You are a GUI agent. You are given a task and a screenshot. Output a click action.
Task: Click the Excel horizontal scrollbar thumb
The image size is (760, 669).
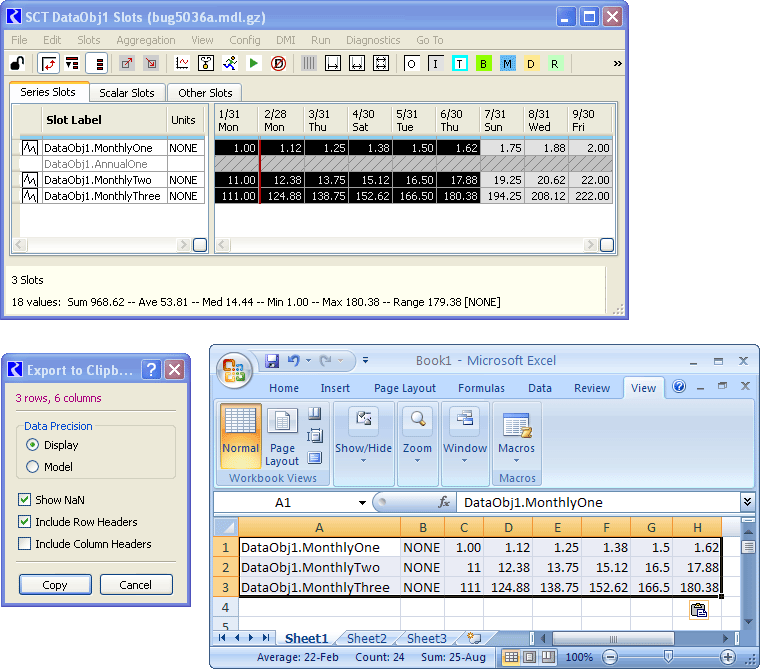613,638
